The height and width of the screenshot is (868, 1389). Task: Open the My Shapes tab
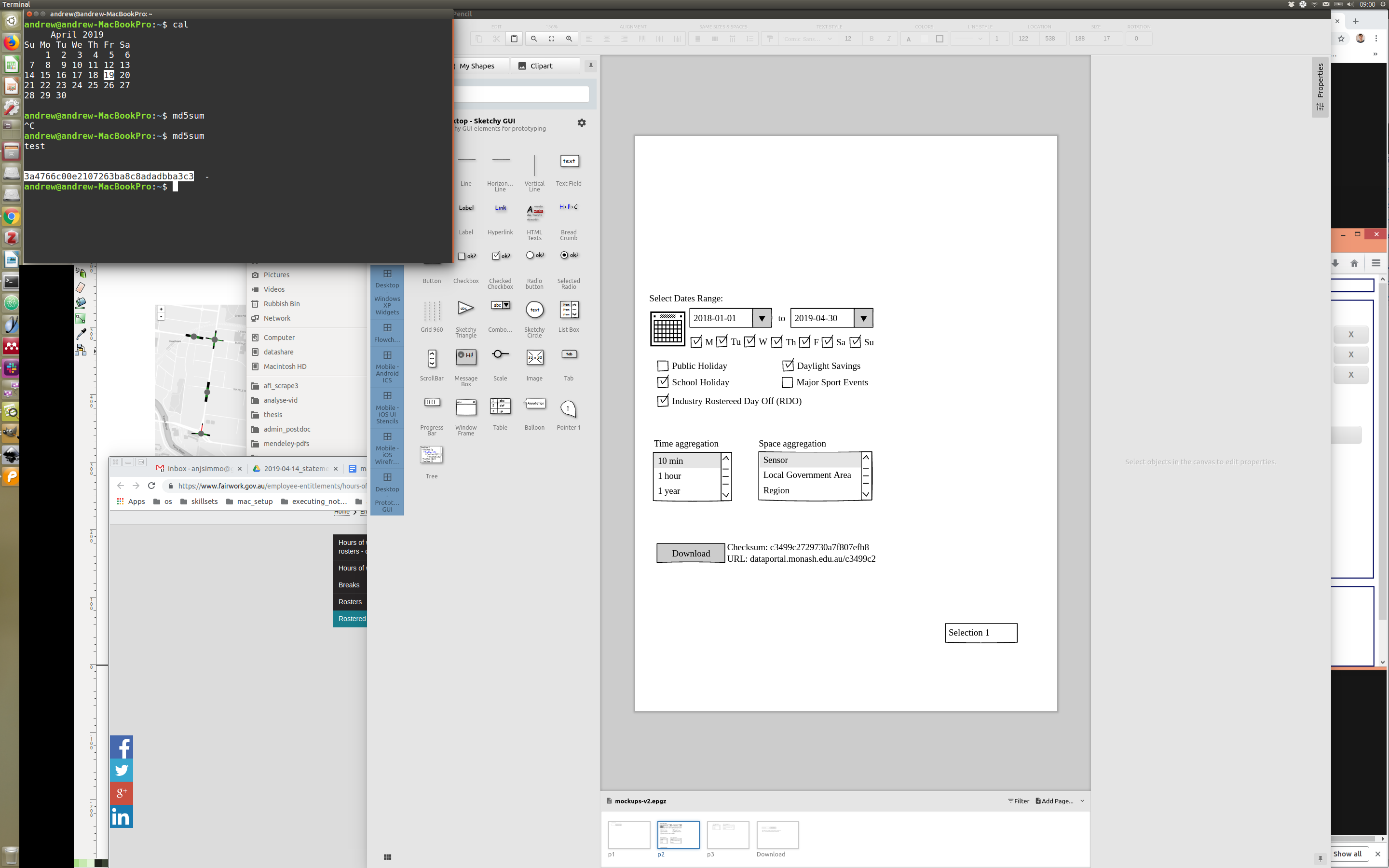click(477, 66)
